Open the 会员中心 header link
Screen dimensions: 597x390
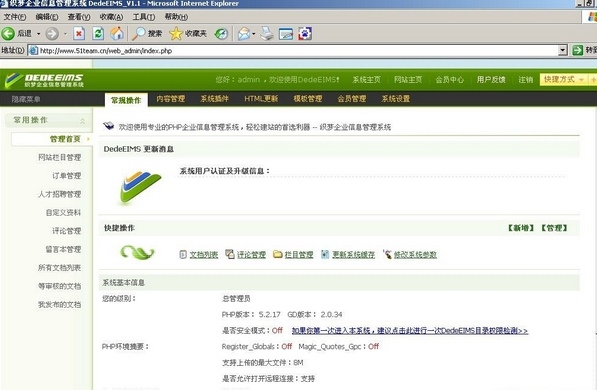[450, 80]
